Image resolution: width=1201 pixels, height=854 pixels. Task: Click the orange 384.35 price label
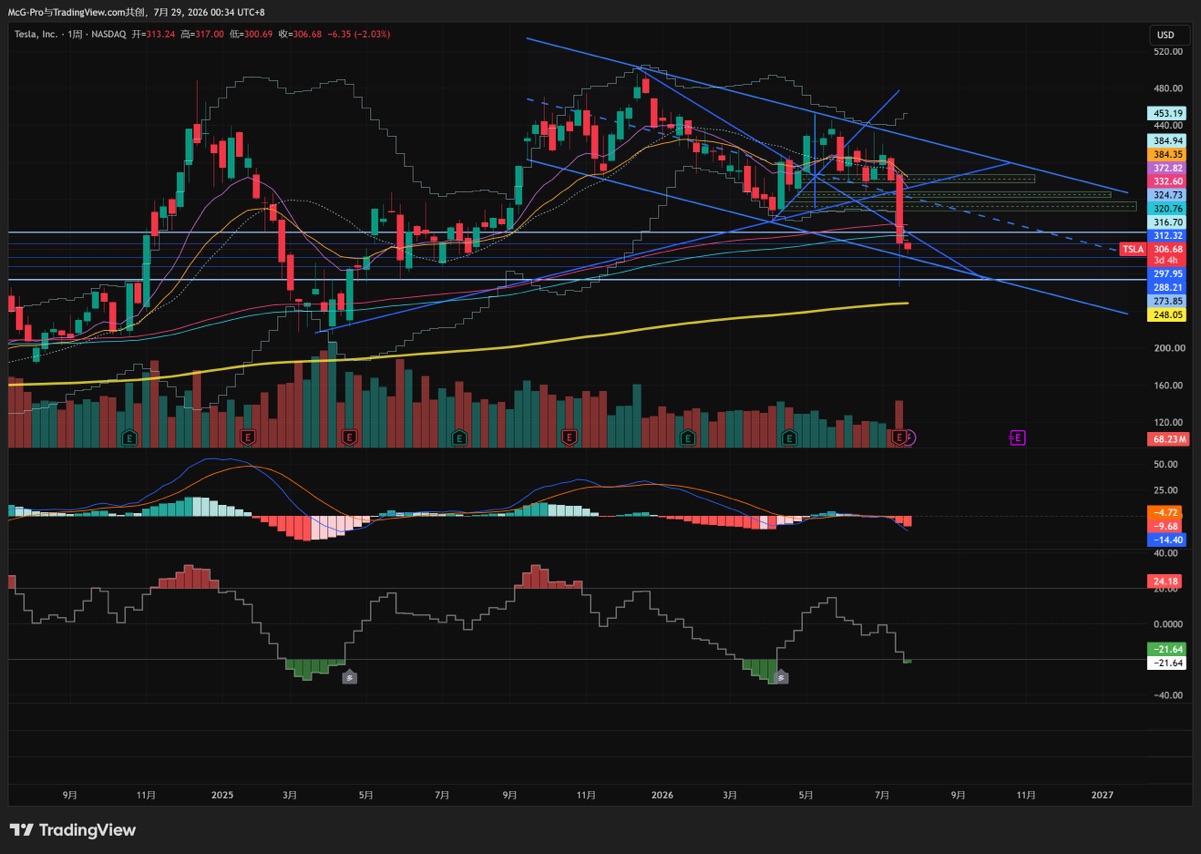1167,155
